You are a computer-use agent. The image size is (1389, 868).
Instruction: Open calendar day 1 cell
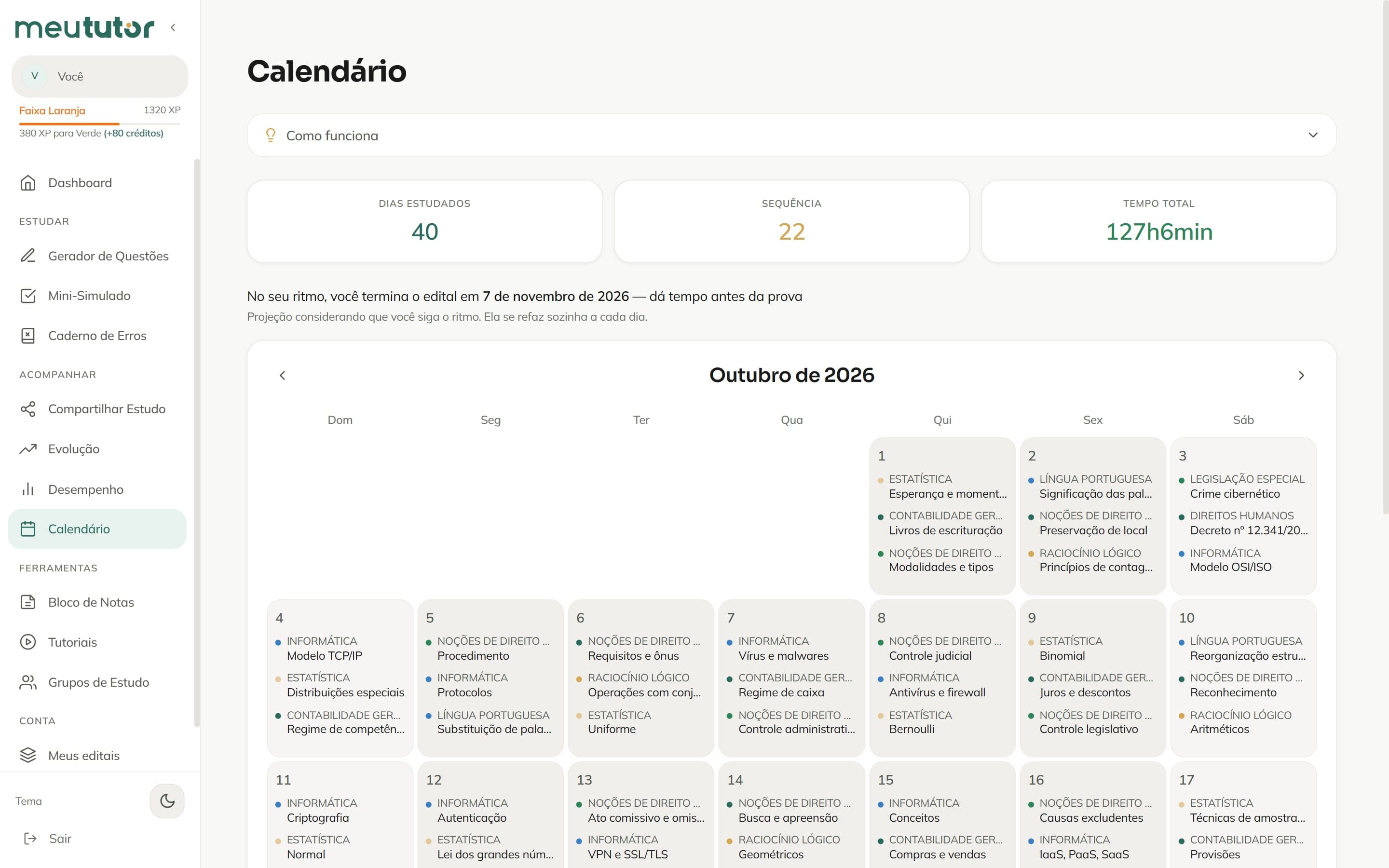click(942, 515)
